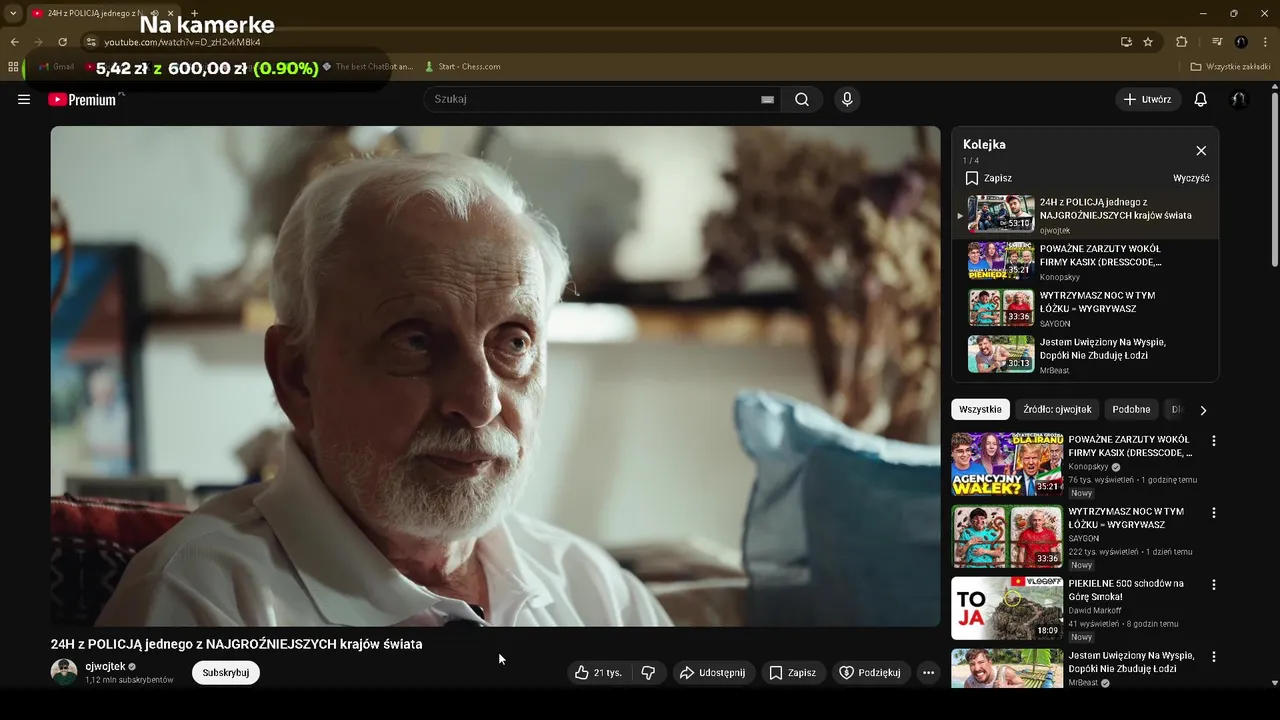Image resolution: width=1280 pixels, height=720 pixels.
Task: Open the ojwojtek channel avatar
Action: click(64, 672)
